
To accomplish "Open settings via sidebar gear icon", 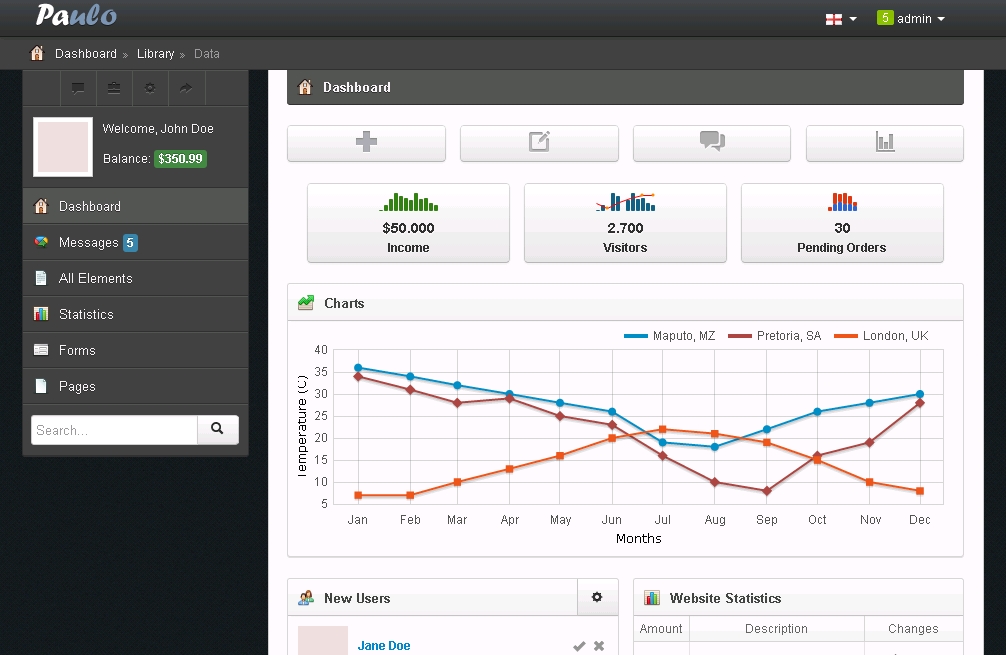I will (x=150, y=88).
